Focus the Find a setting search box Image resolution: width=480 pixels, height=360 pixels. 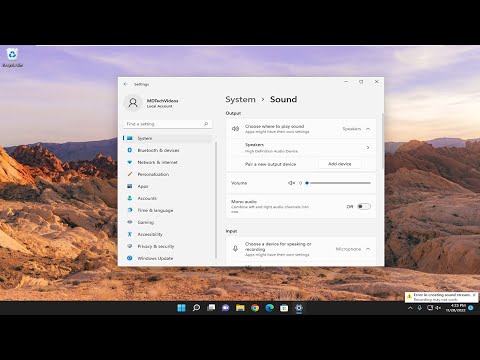coord(168,124)
